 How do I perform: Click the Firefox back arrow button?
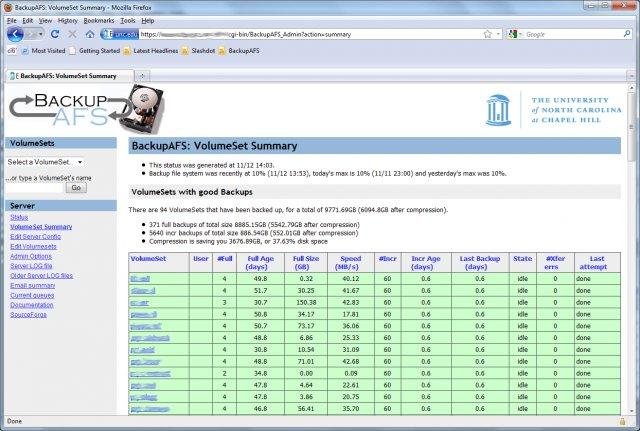pos(15,34)
